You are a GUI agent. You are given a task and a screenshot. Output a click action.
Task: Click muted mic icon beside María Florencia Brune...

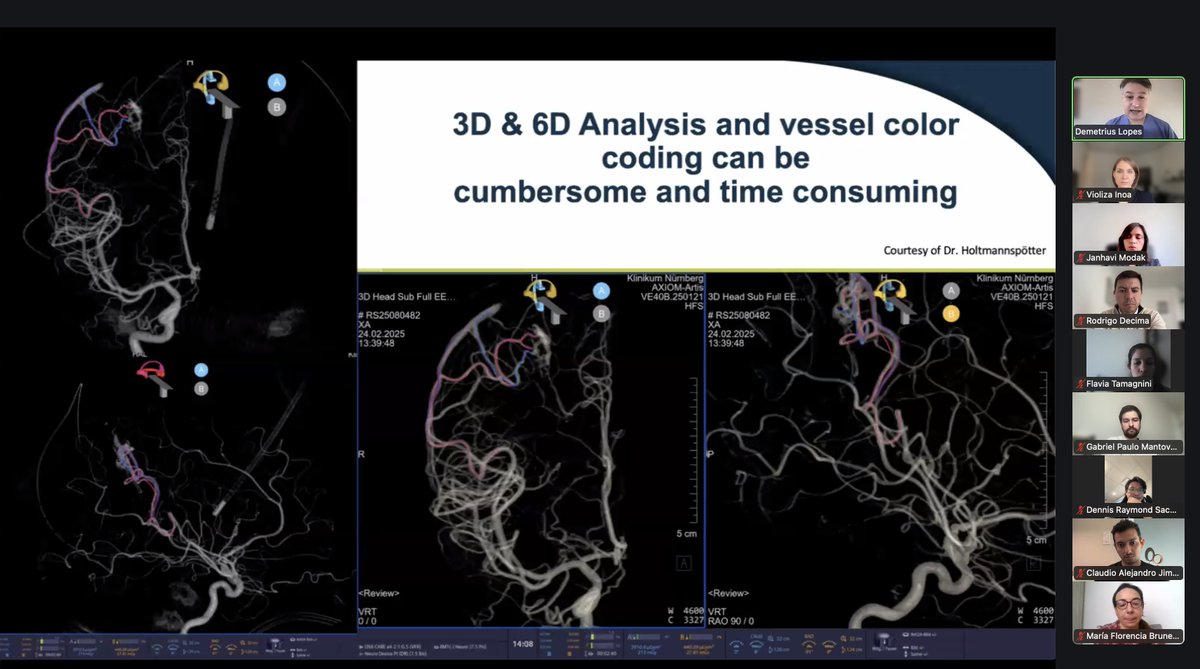(1081, 635)
